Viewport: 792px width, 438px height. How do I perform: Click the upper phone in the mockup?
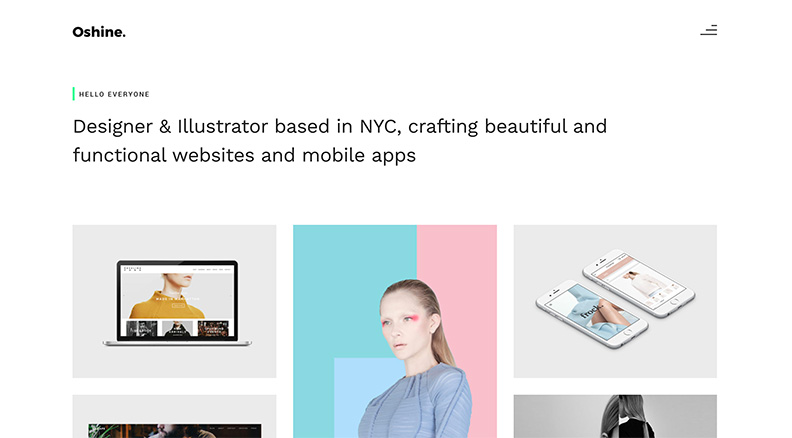639,282
